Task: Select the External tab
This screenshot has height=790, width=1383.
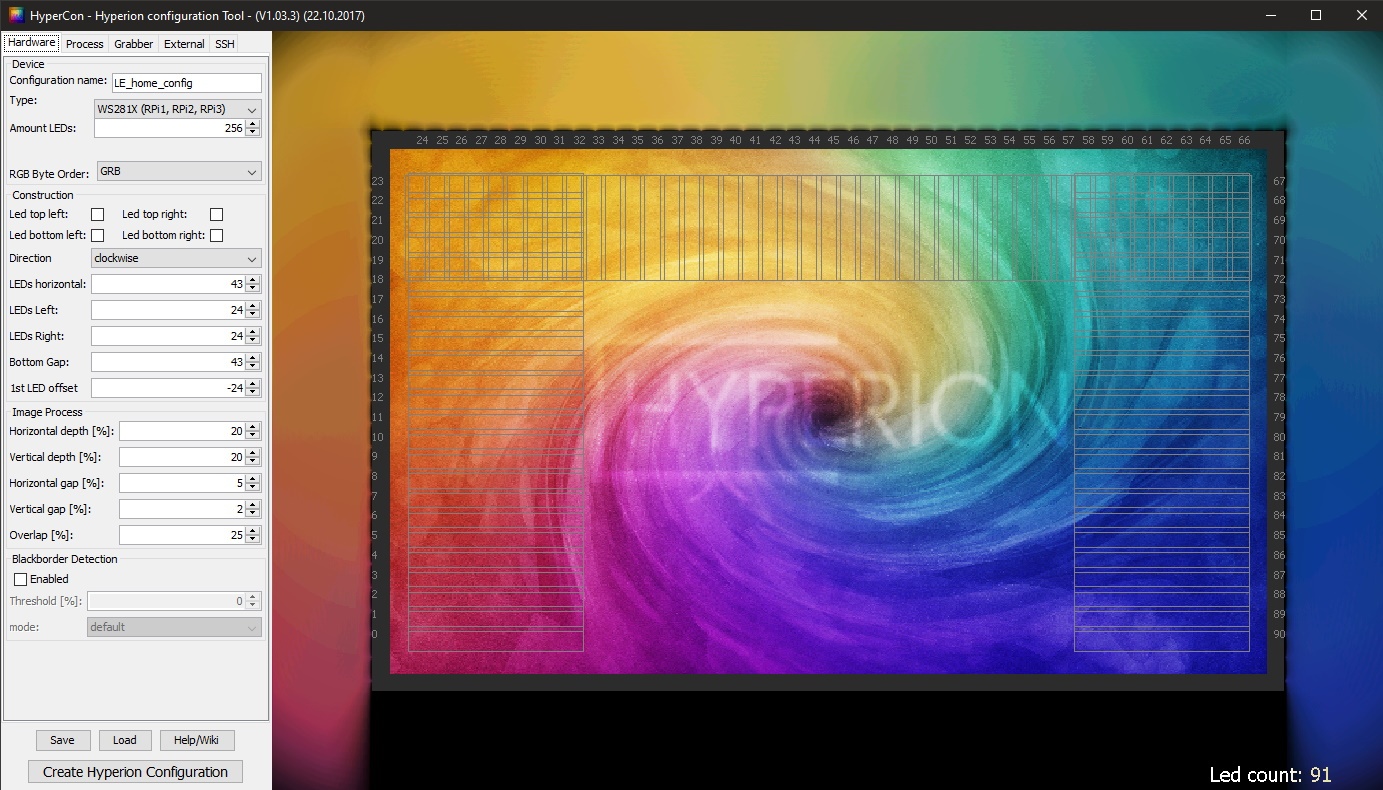Action: (x=184, y=44)
